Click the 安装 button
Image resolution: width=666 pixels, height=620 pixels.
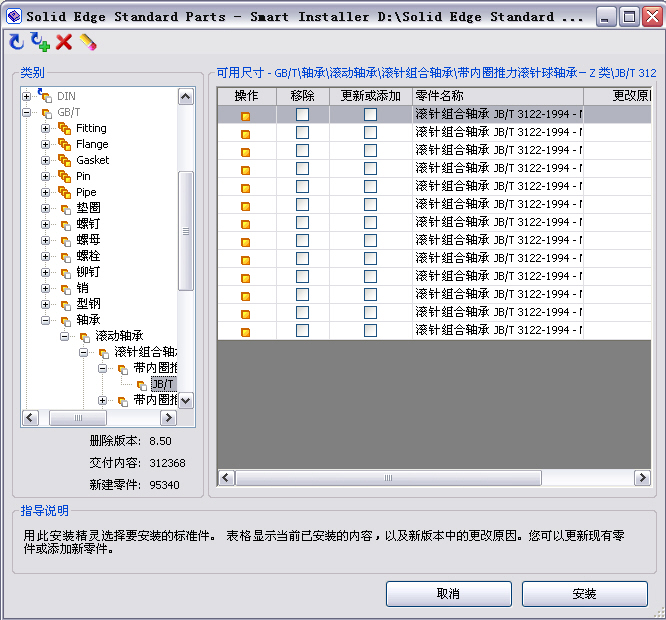[584, 594]
